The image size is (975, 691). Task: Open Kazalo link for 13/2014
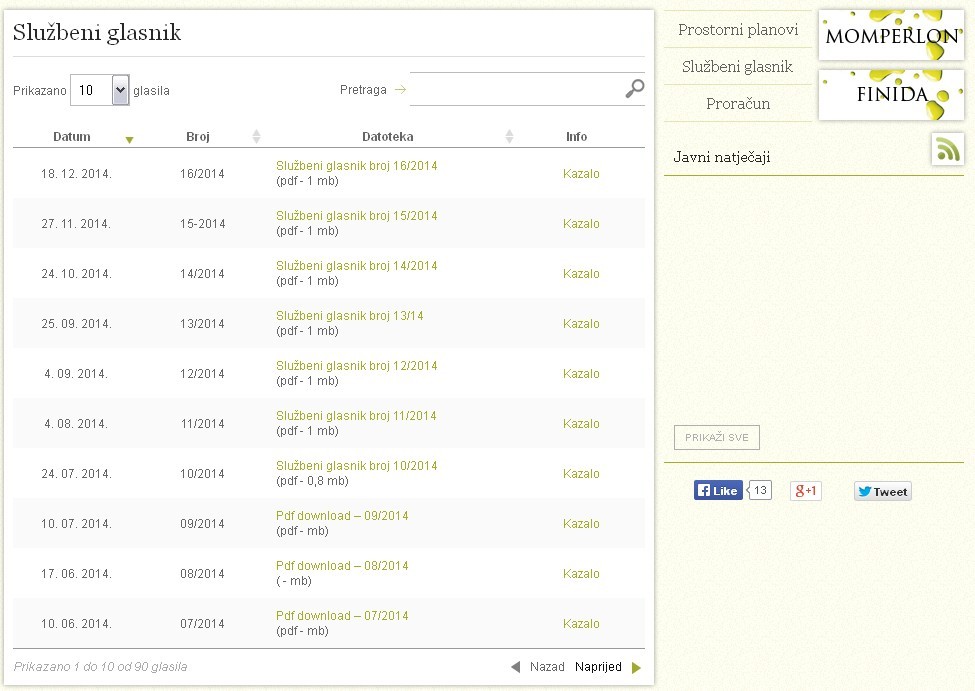(581, 323)
